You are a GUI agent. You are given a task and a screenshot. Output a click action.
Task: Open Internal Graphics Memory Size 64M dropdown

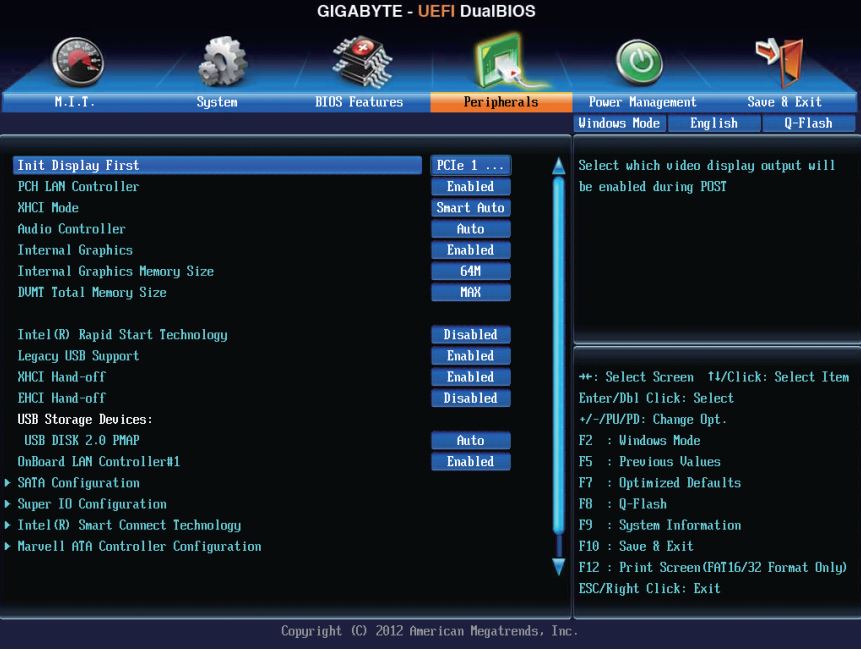pos(471,271)
